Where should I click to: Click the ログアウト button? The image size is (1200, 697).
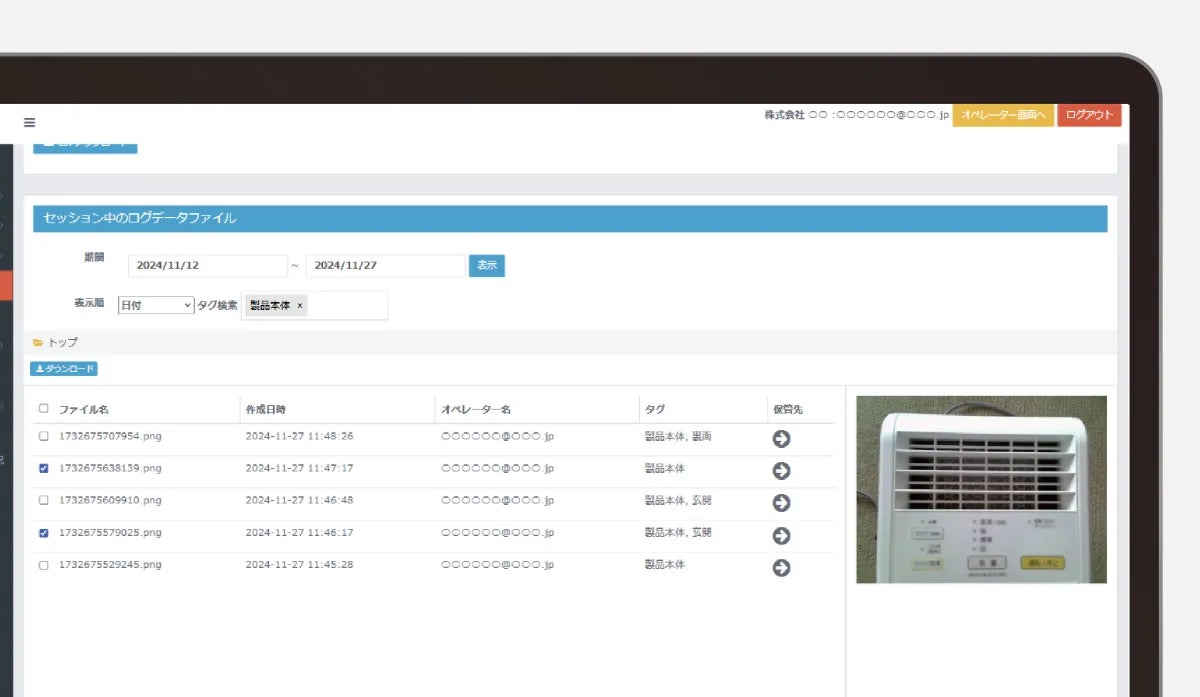click(1089, 115)
